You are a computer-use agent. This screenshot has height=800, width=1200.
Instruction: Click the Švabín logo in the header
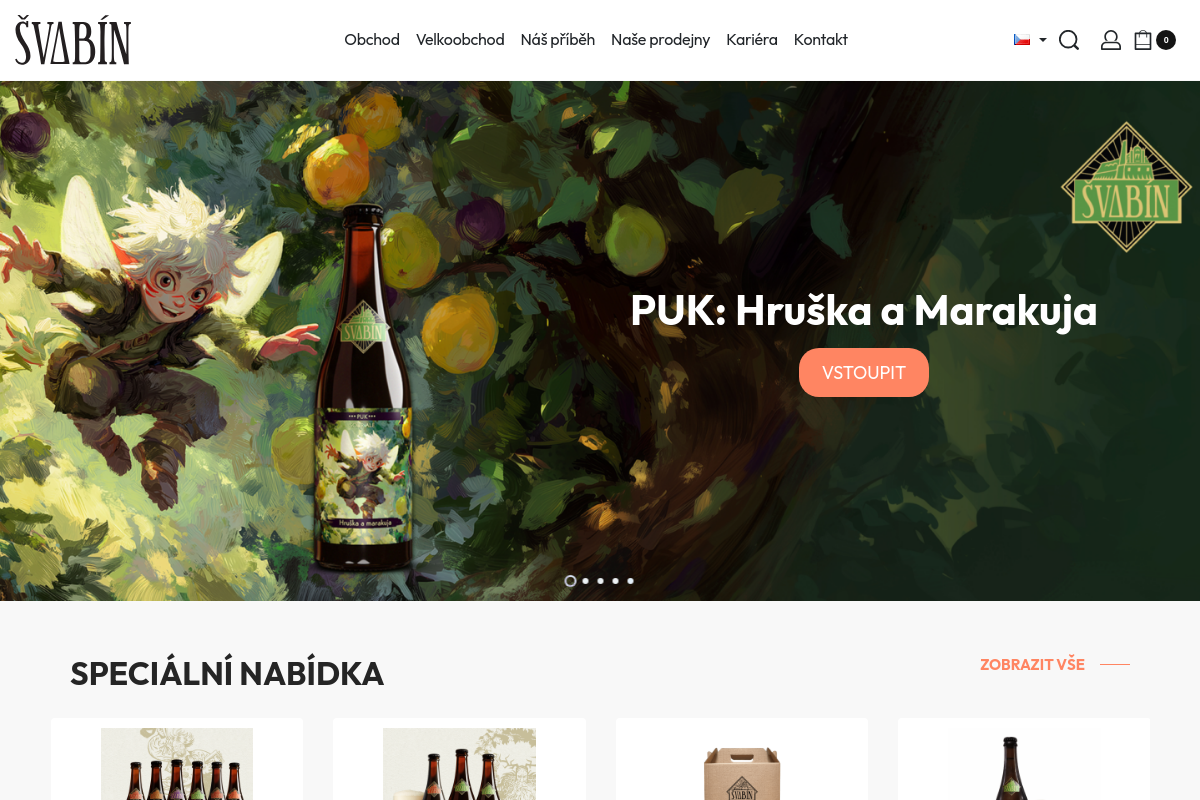click(73, 41)
